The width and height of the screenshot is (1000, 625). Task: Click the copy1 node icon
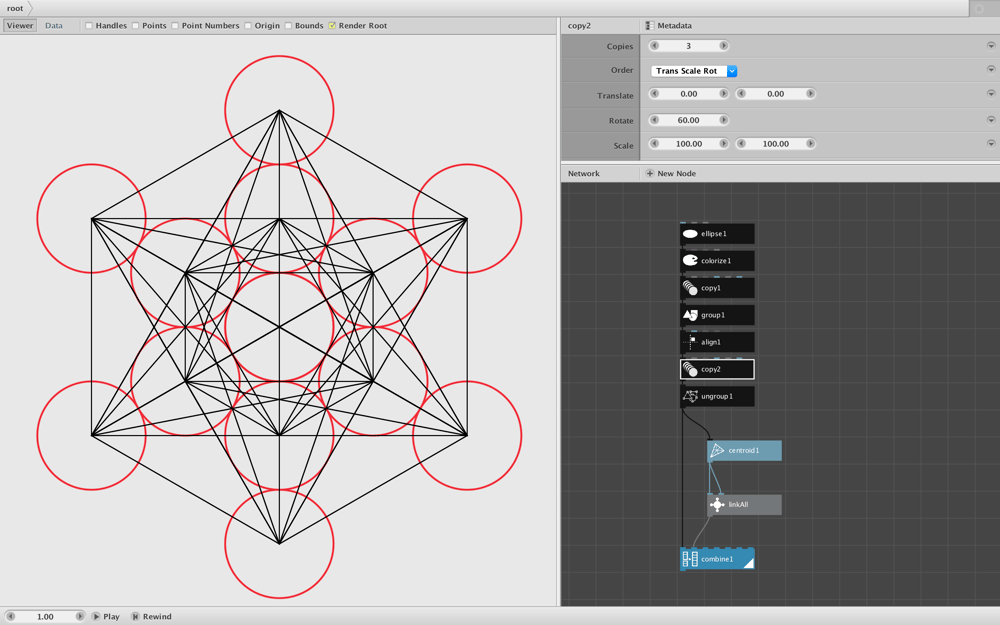[690, 288]
